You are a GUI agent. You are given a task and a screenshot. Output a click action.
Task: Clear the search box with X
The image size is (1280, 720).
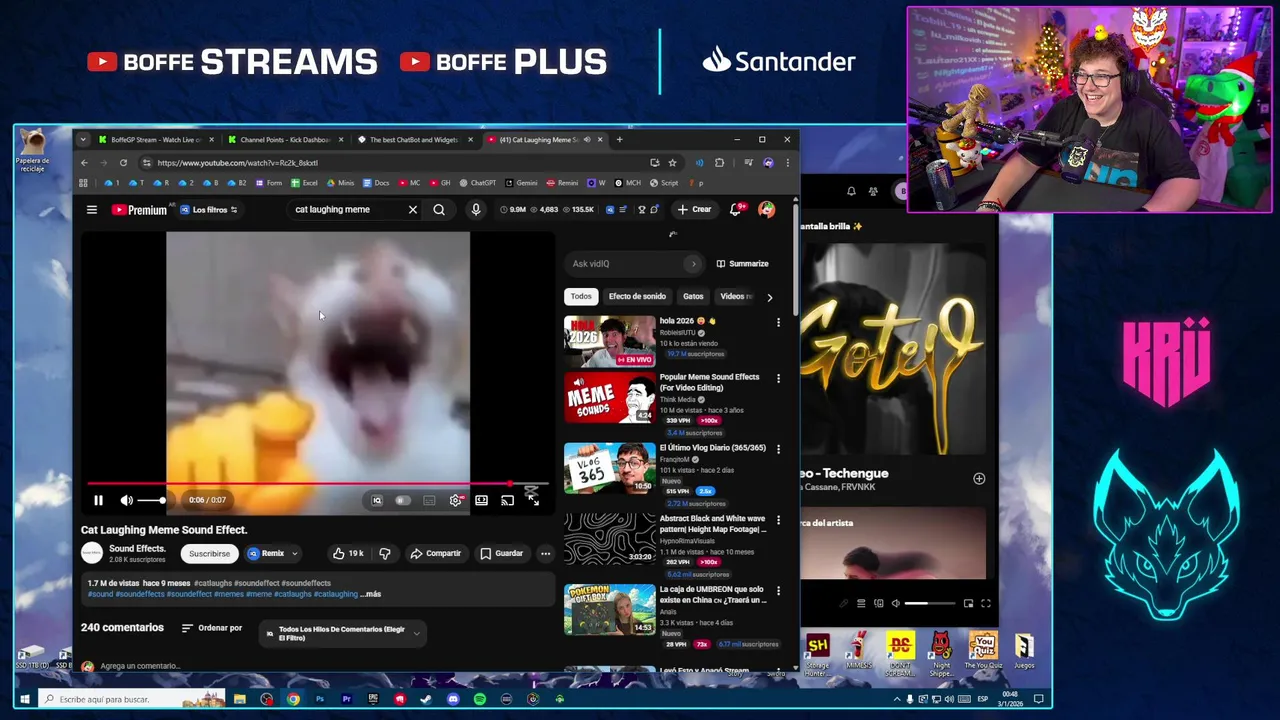click(412, 210)
